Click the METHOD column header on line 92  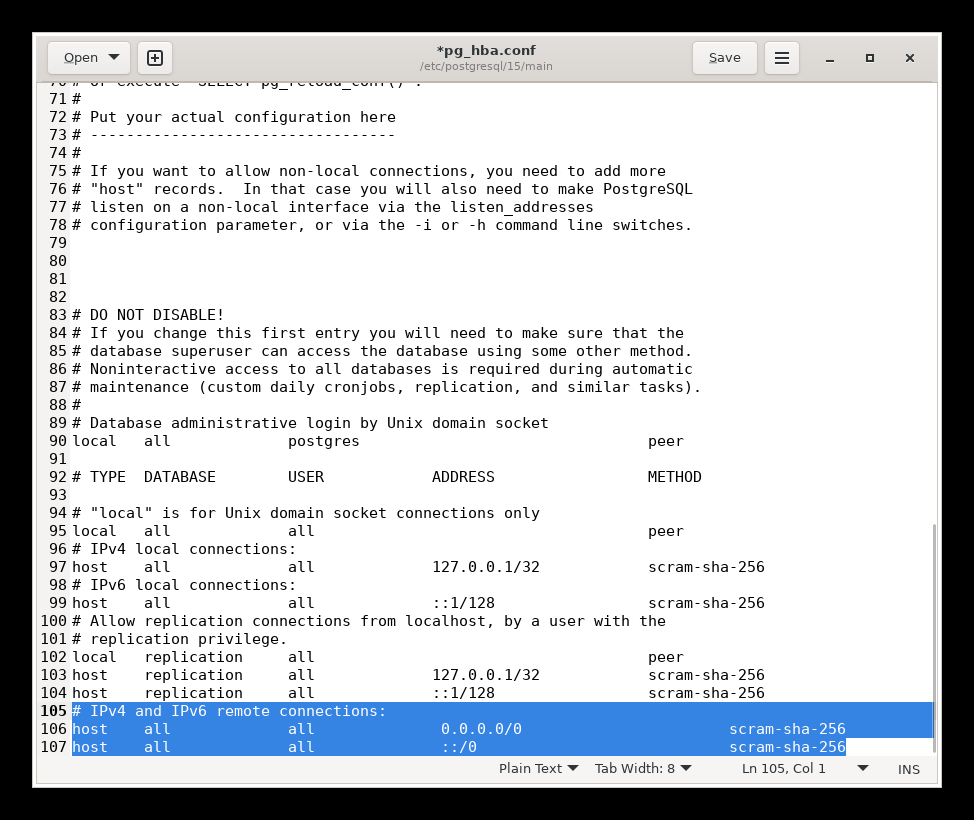coord(674,477)
